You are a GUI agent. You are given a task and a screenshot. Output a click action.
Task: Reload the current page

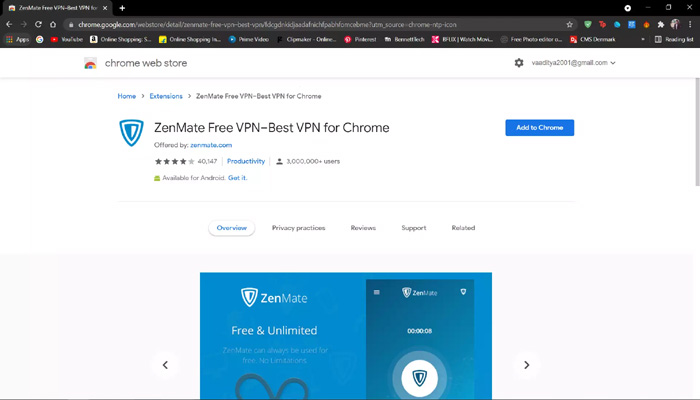38,25
